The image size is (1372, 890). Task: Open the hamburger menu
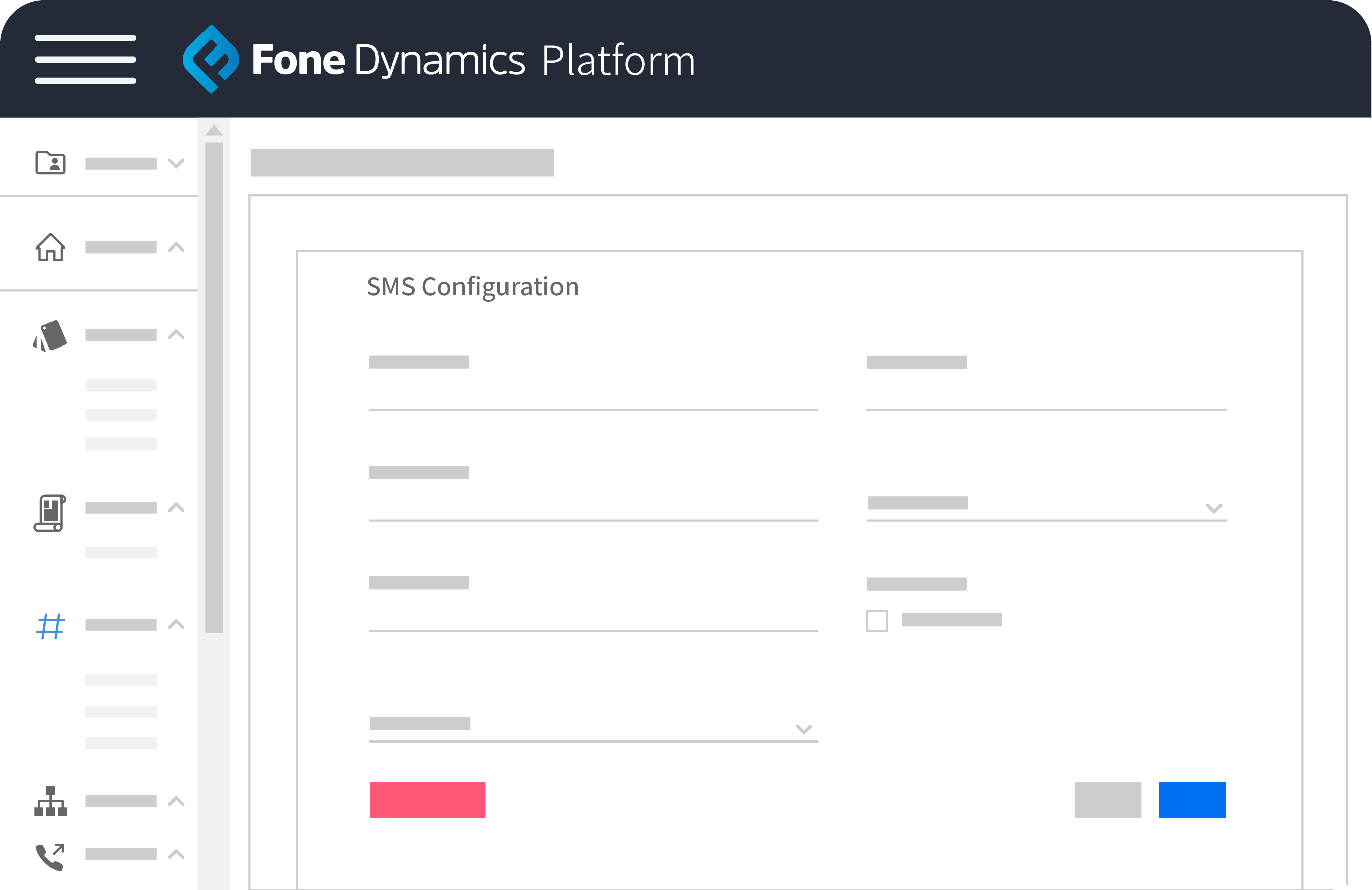coord(85,60)
